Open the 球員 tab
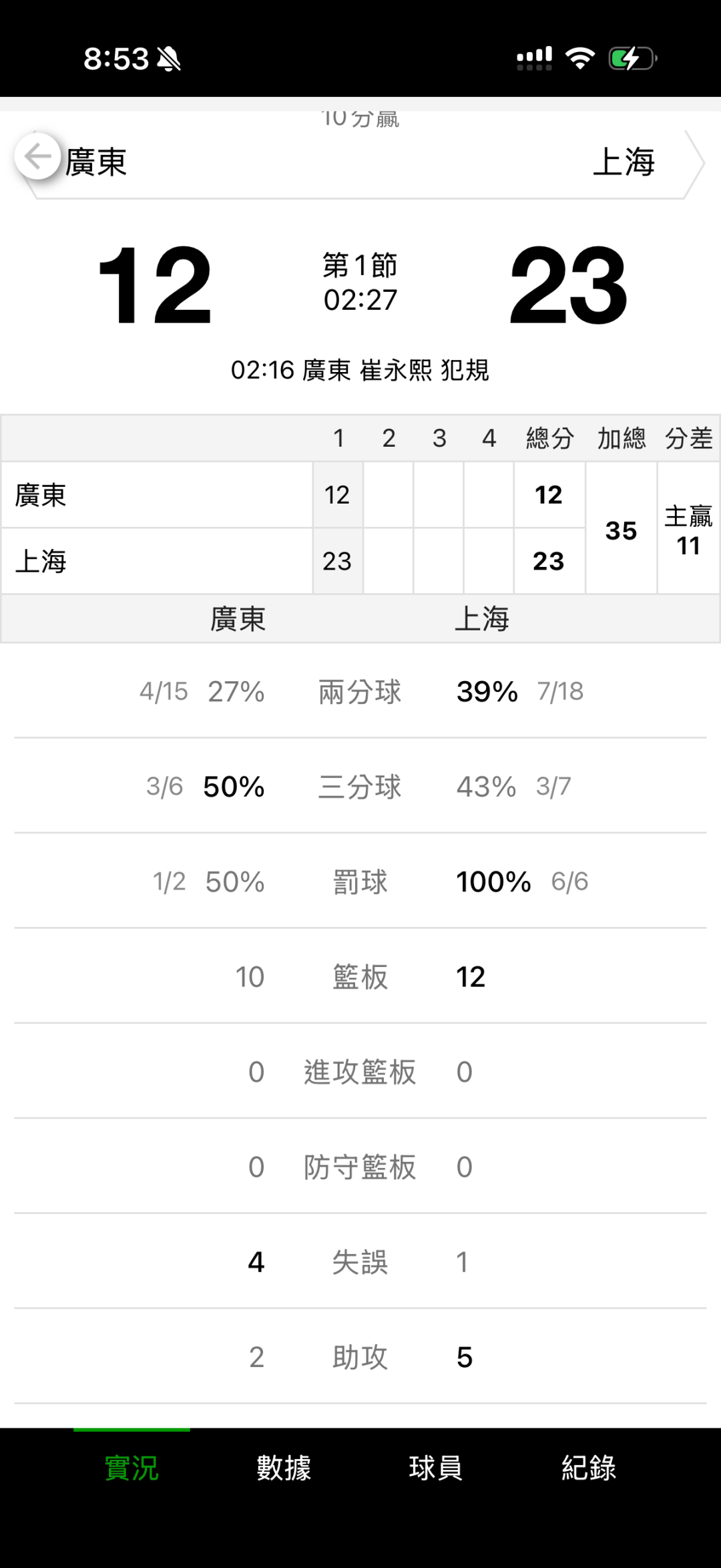 435,1468
